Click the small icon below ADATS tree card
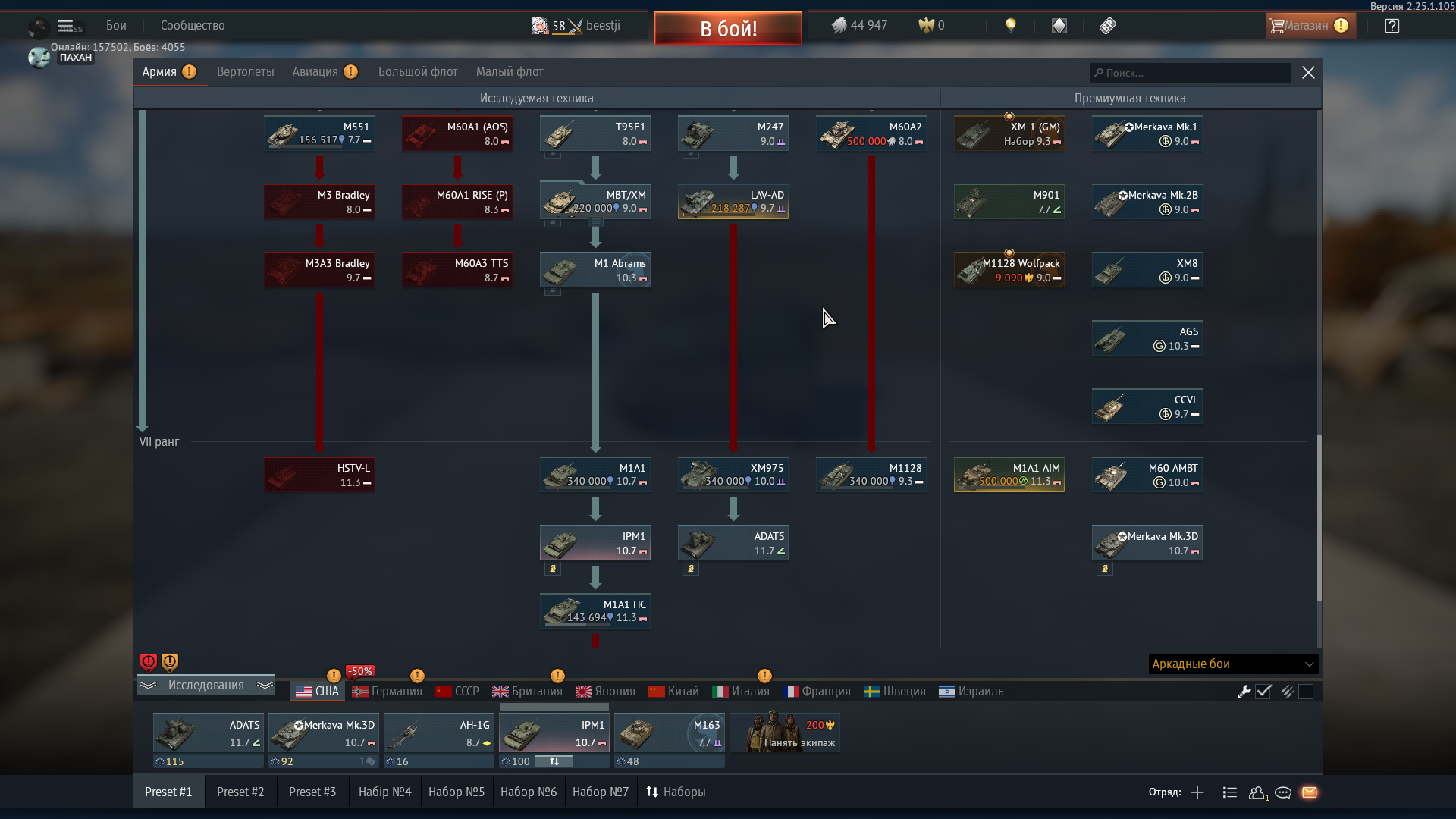The width and height of the screenshot is (1456, 819). pos(690,569)
